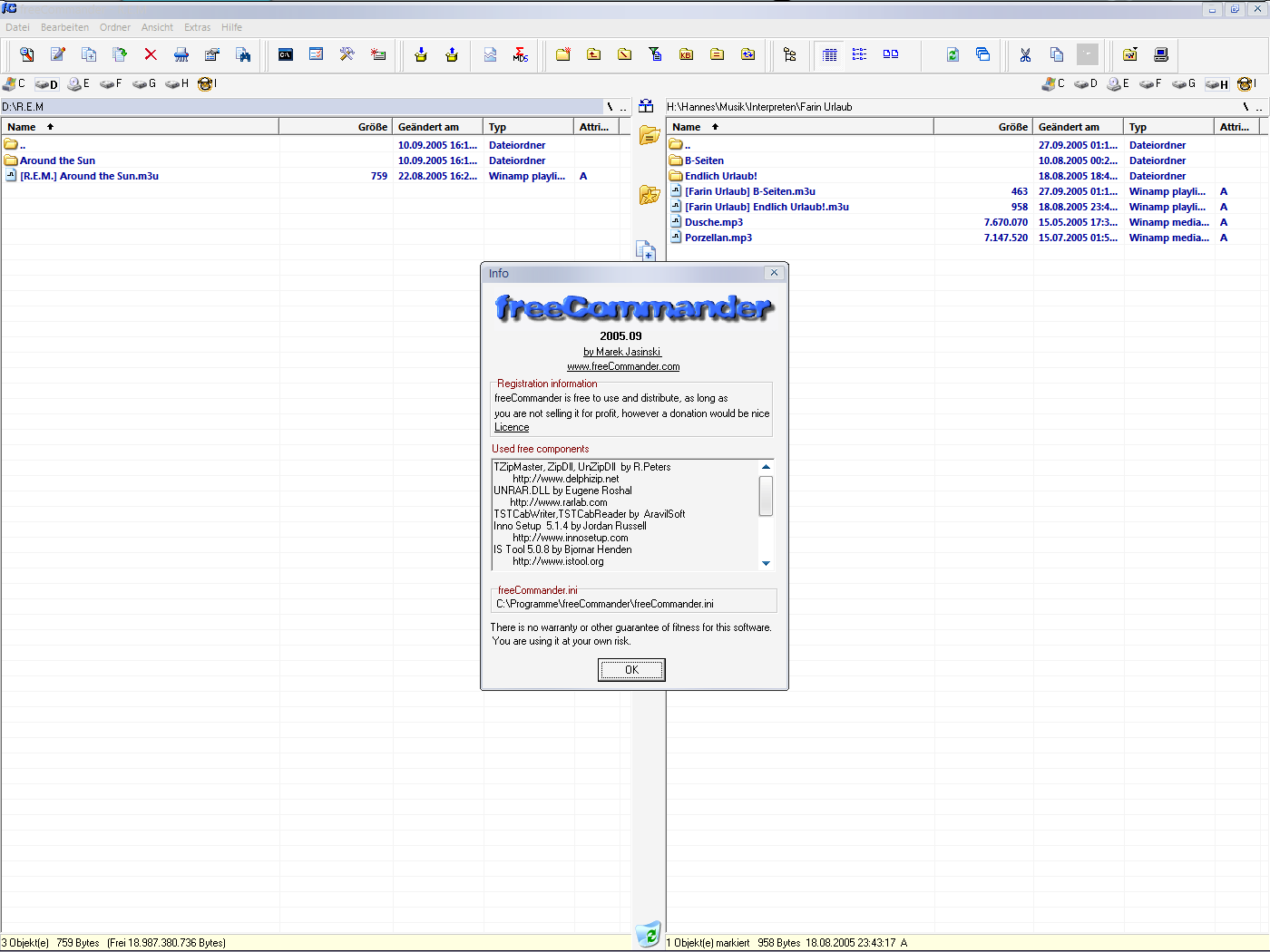Select drive G in right drive bar
Viewport: 1270px width, 952px height.
[1184, 83]
